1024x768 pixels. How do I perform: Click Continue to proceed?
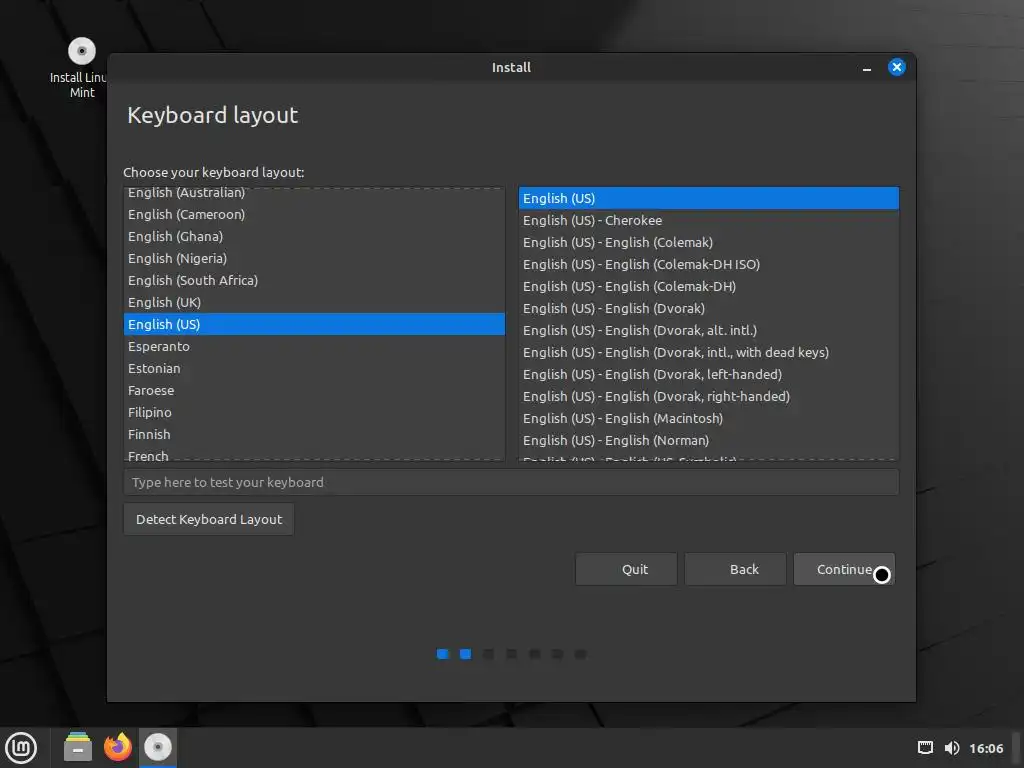coord(844,569)
